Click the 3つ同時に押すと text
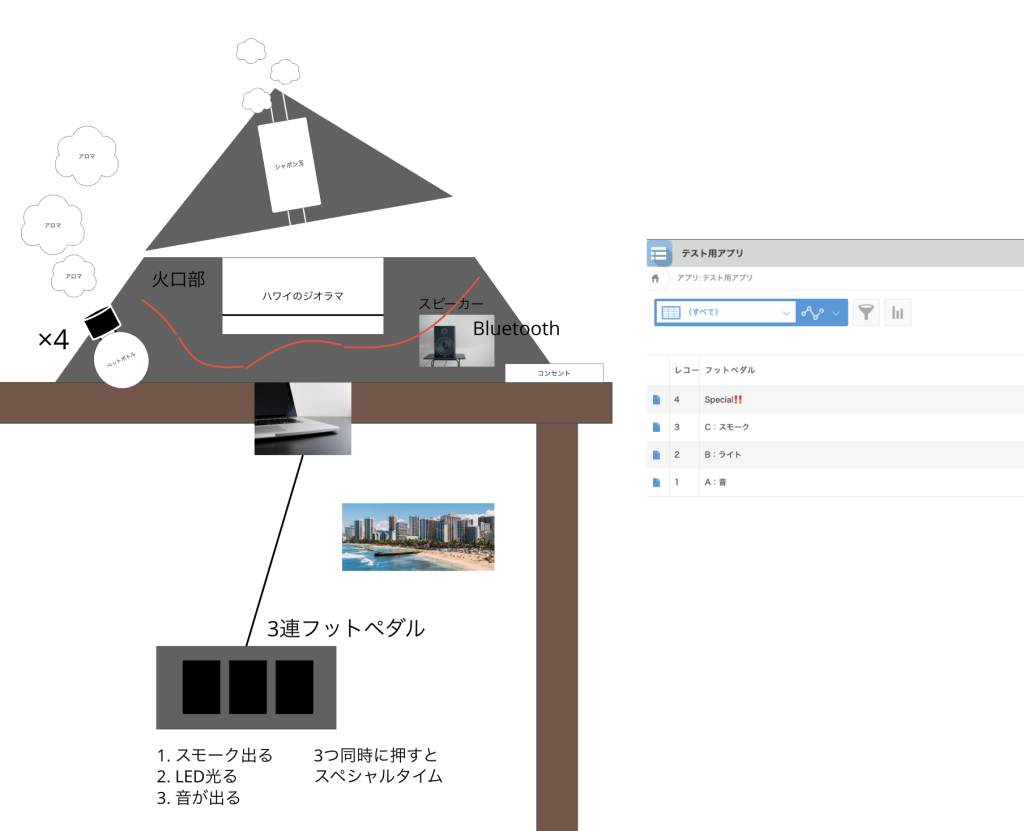The width and height of the screenshot is (1024, 831). click(x=376, y=755)
